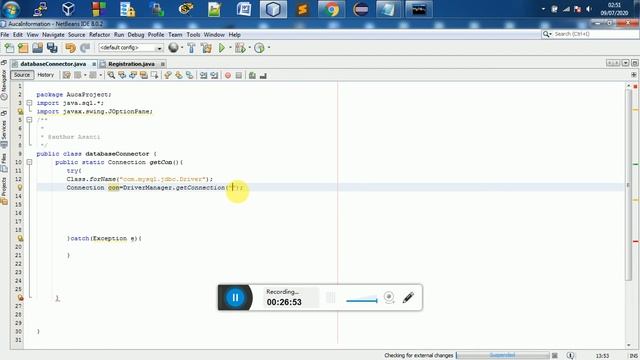Close the databaseConnector.java tab

pyautogui.click(x=94, y=64)
